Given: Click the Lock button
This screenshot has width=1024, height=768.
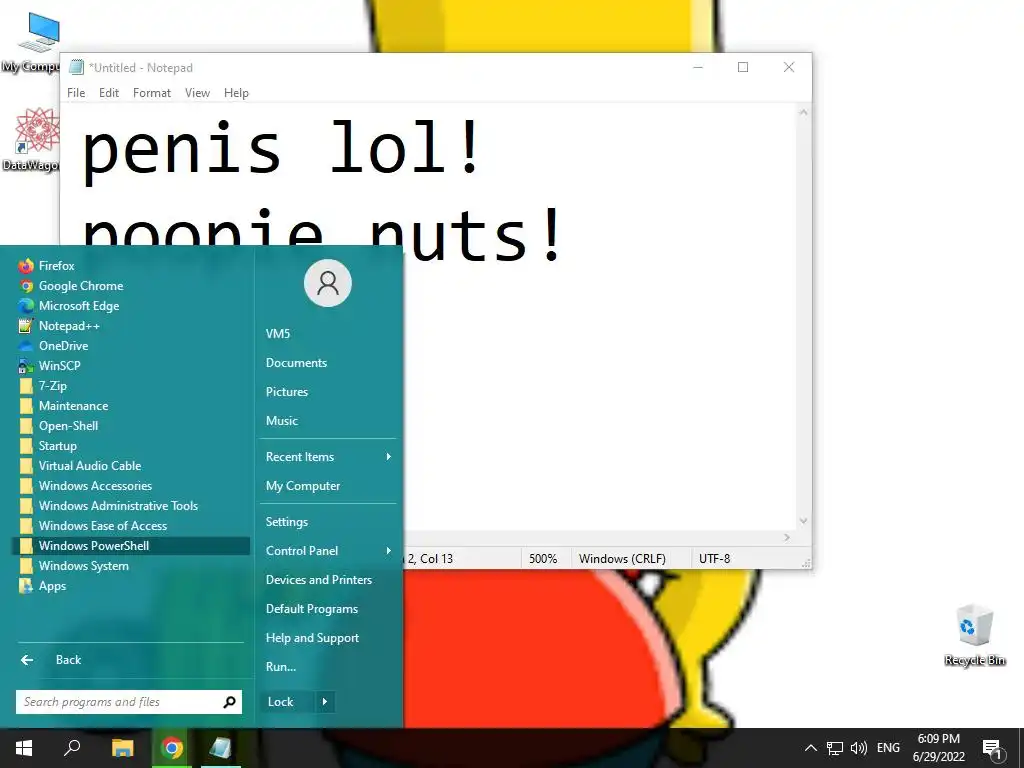Looking at the screenshot, I should pos(287,702).
